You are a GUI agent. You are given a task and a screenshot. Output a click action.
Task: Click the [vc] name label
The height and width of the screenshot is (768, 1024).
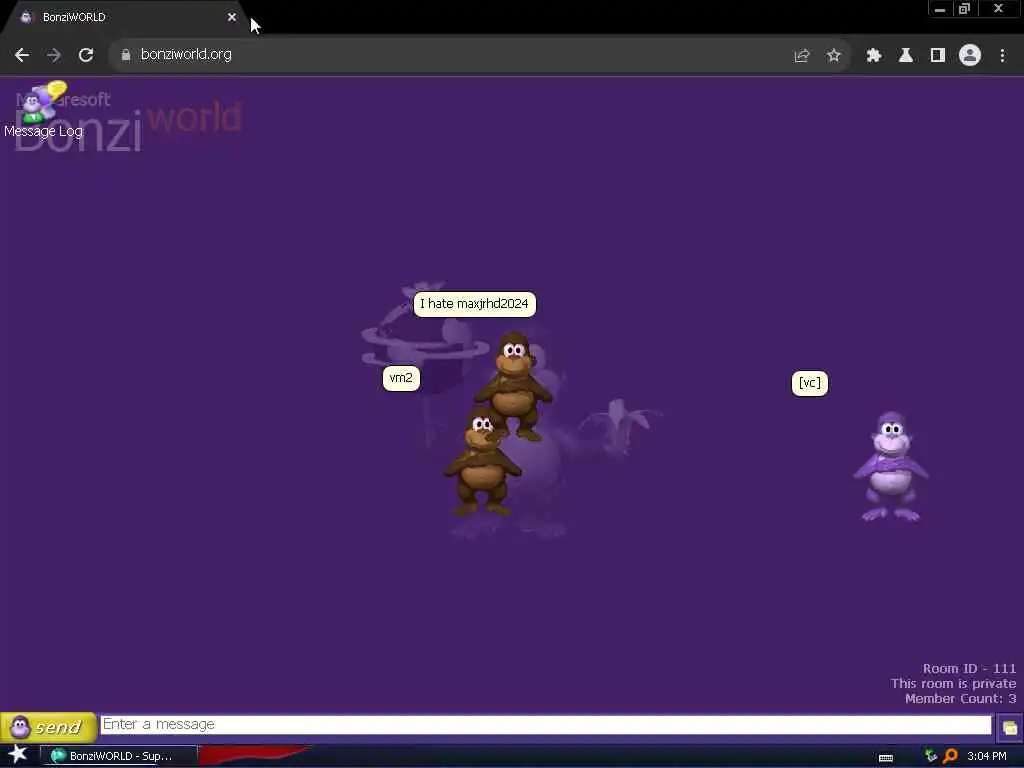click(810, 383)
